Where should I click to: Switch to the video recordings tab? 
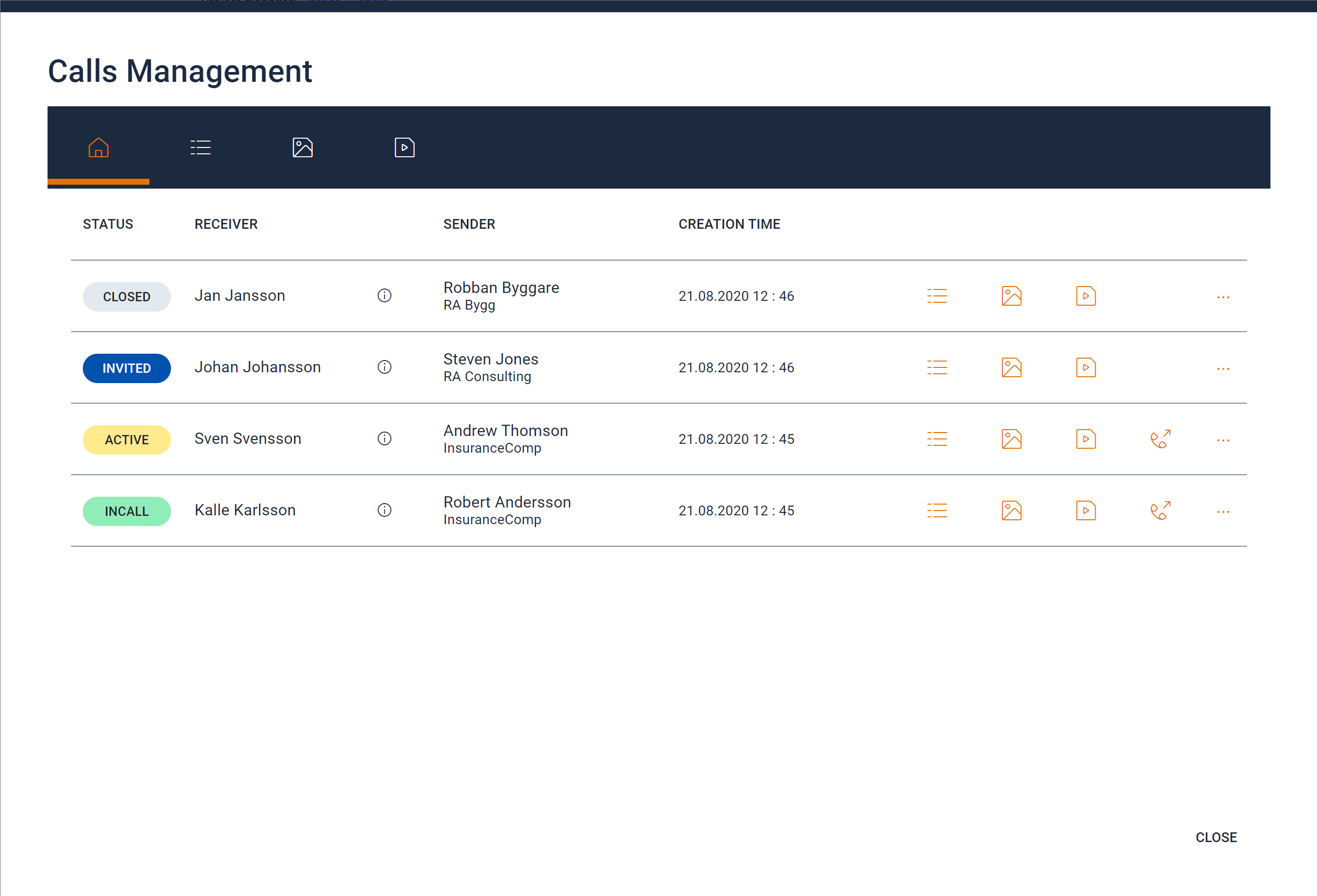click(404, 147)
